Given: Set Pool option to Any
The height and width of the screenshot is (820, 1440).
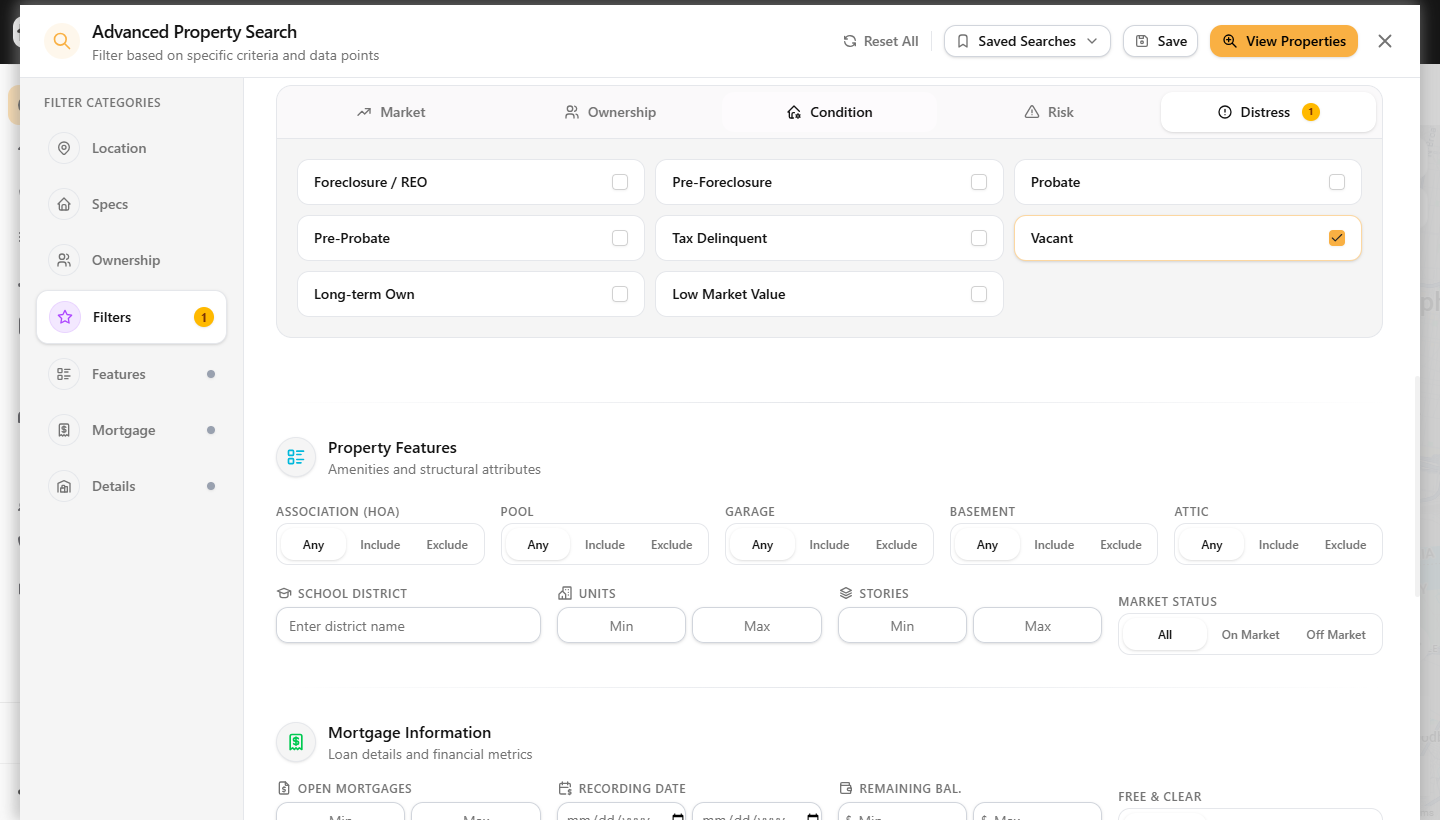Looking at the screenshot, I should click(538, 545).
